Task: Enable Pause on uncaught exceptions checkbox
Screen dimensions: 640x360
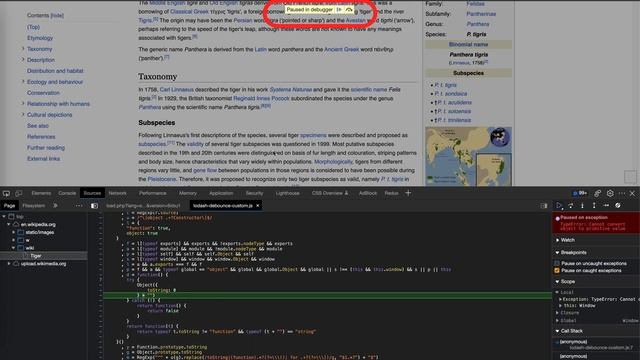Action: pyautogui.click(x=557, y=264)
